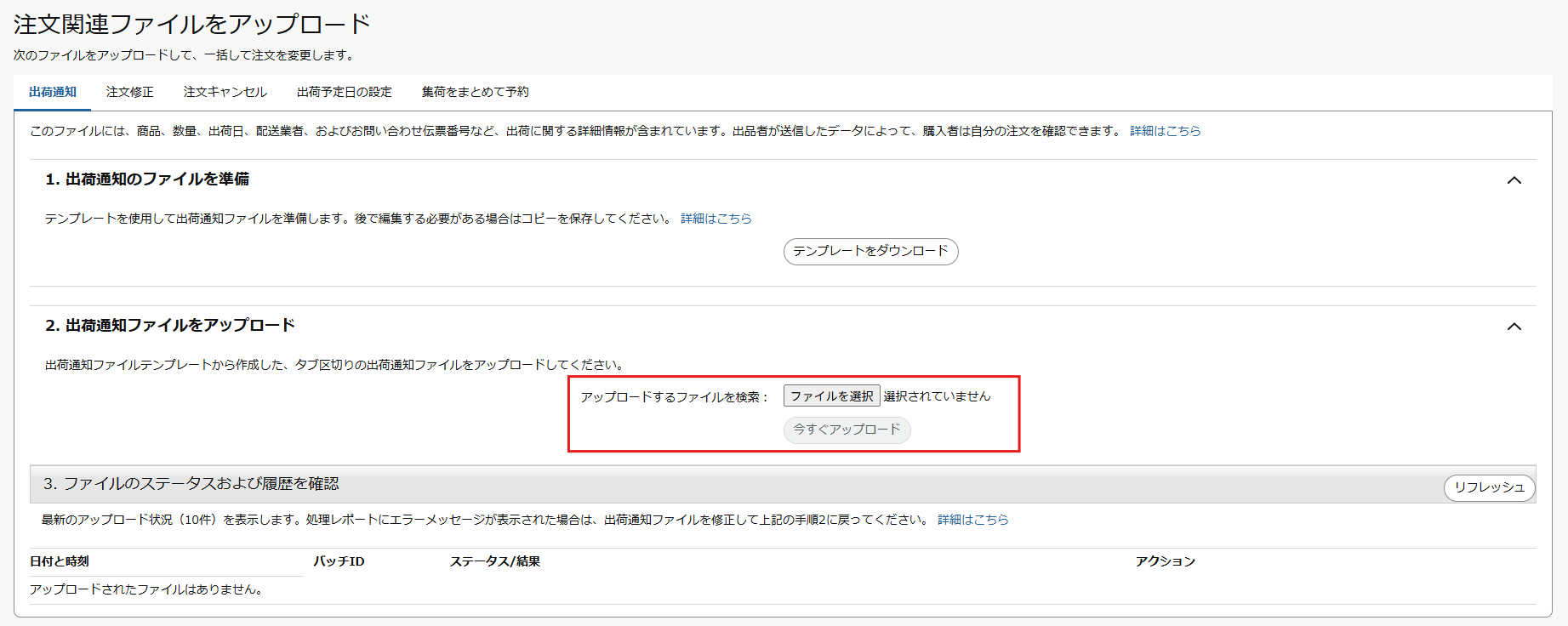Viewport: 1568px width, 626px height.
Task: Click the 3. ファイルのステータスおよび履歴を確認 heading
Action: click(x=191, y=484)
